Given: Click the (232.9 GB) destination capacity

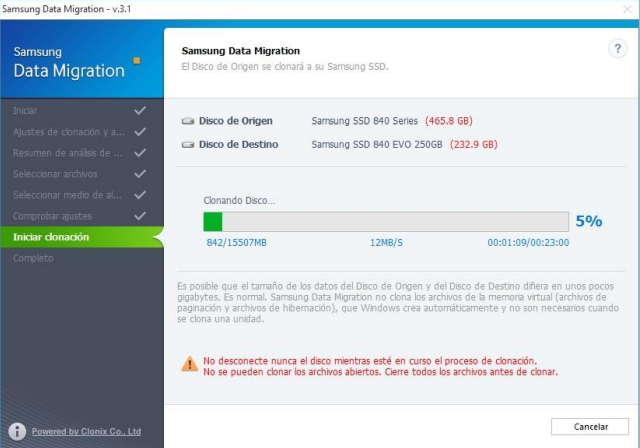Looking at the screenshot, I should [x=473, y=144].
